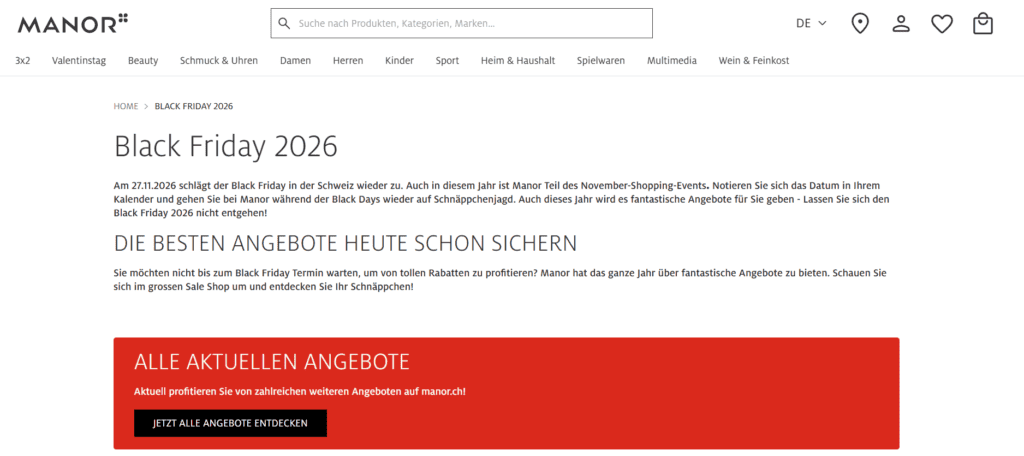Open the Beauty category

click(x=143, y=61)
